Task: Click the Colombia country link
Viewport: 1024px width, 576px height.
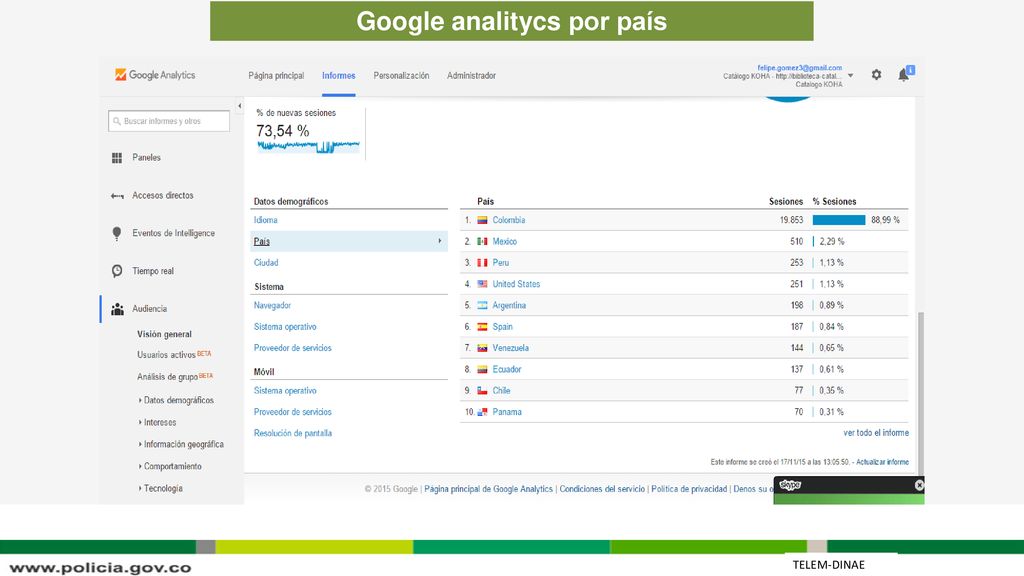Action: coord(509,220)
